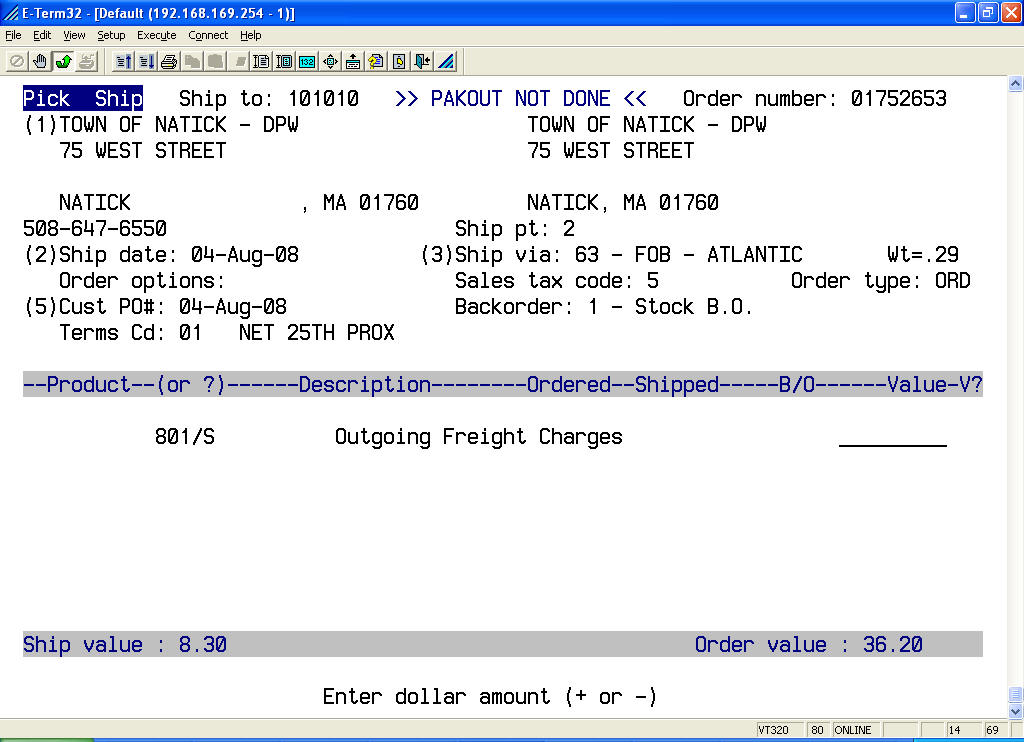
Task: Click the greyed-out fax/phone icon
Action: coord(87,61)
